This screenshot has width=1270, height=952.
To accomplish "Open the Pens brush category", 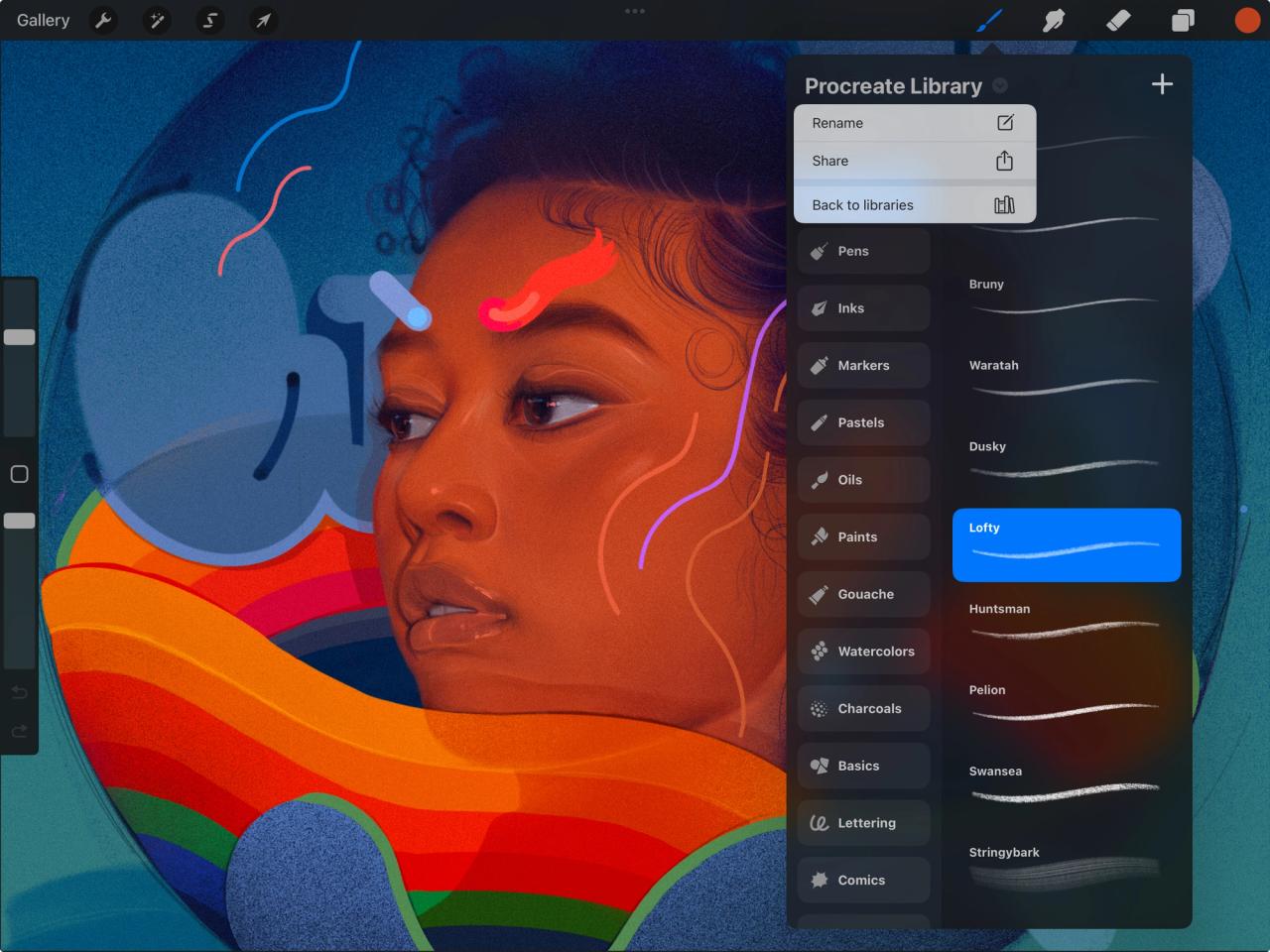I will (862, 251).
